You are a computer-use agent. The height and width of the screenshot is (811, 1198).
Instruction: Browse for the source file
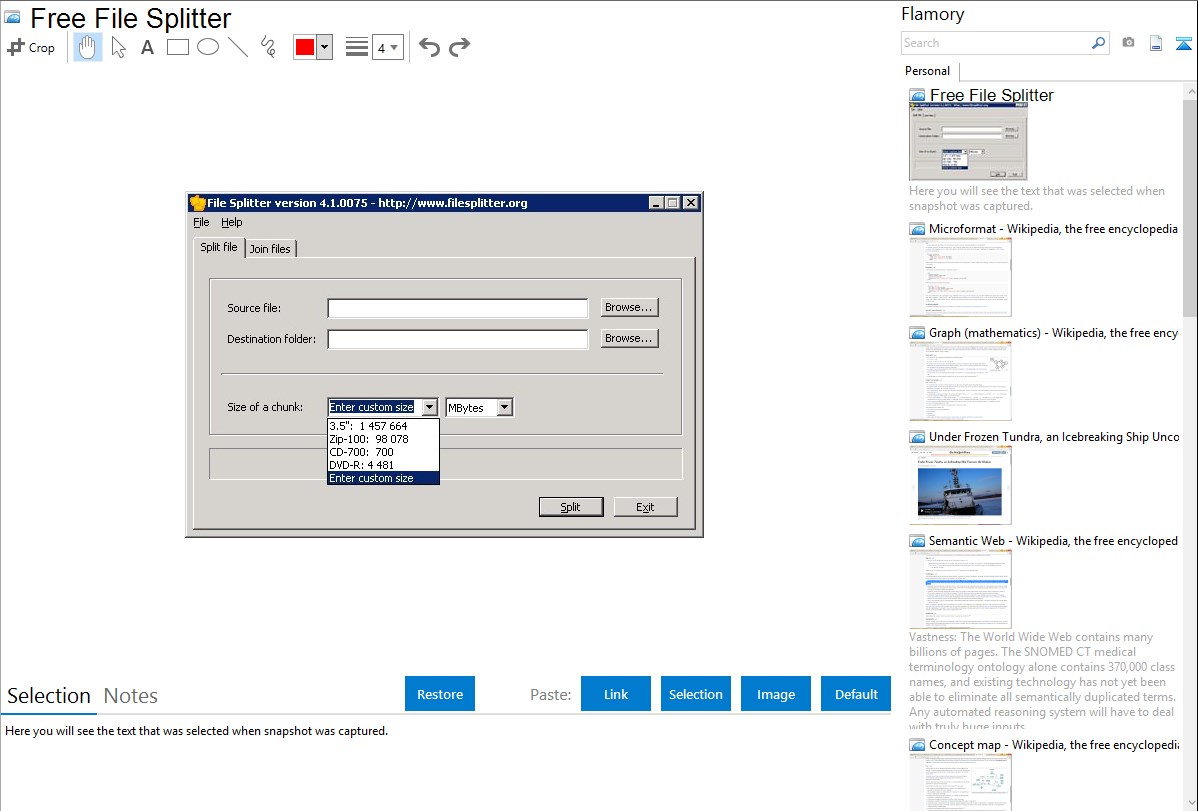pos(629,307)
